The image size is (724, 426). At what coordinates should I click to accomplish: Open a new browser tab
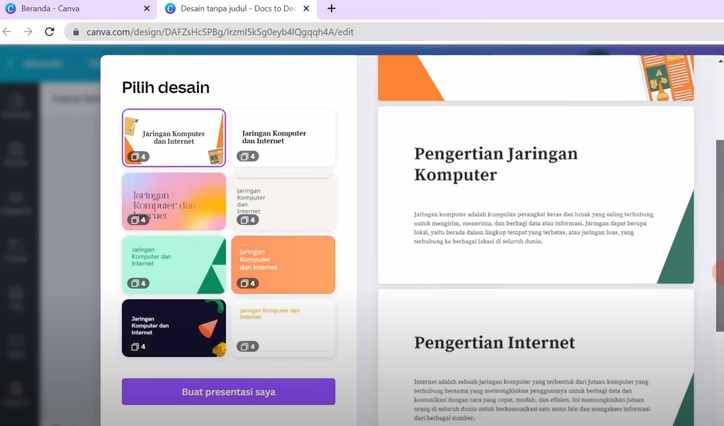pyautogui.click(x=332, y=8)
